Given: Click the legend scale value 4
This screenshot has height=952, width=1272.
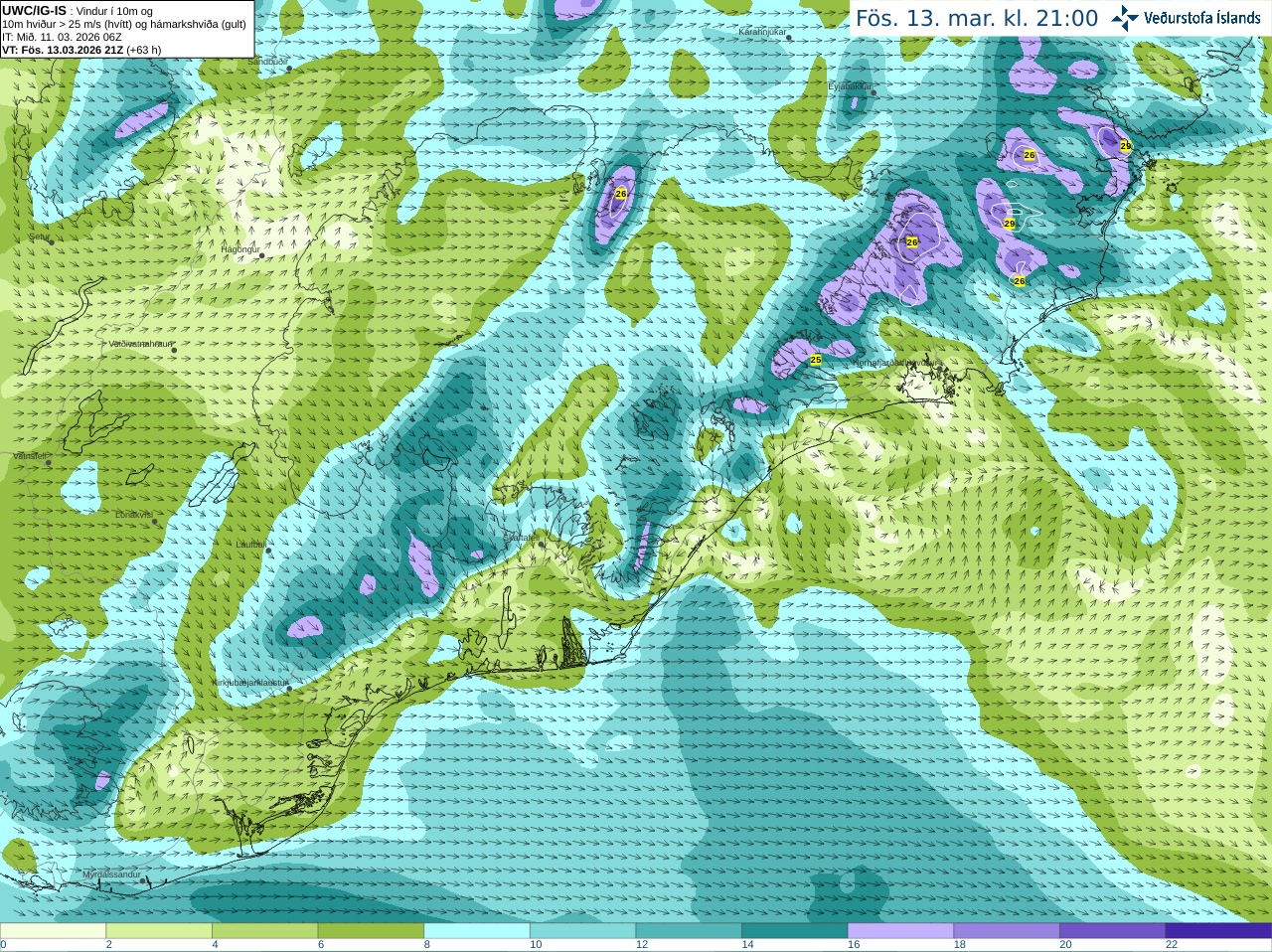Looking at the screenshot, I should pos(215,945).
